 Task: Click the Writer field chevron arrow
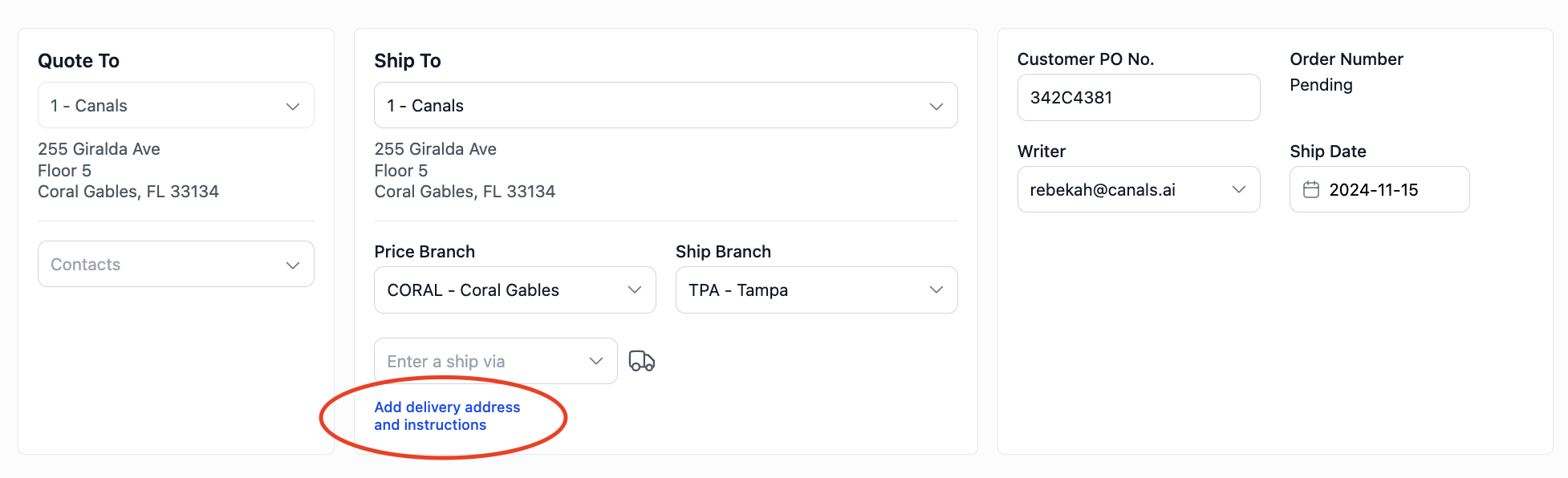point(1238,189)
